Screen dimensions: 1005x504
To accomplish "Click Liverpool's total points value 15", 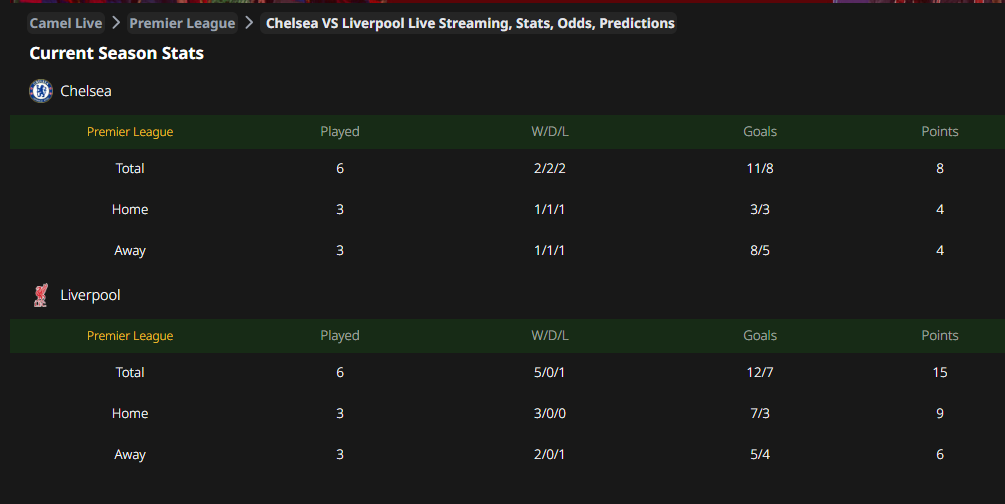I will point(940,372).
